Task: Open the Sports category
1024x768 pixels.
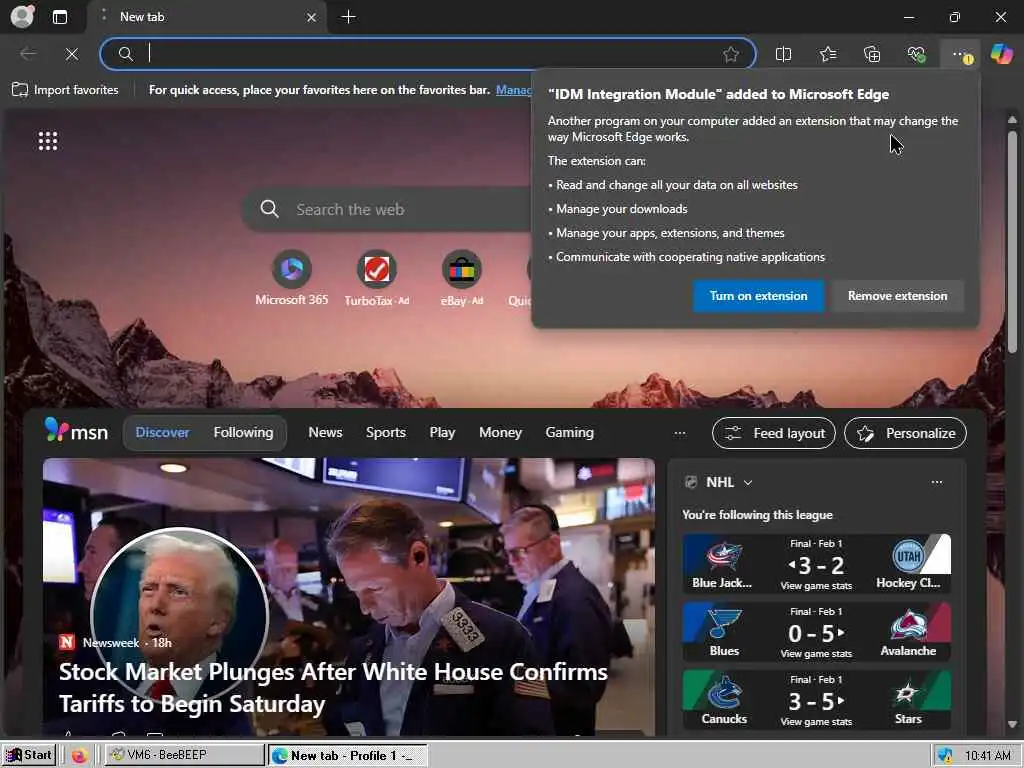Action: 385,432
